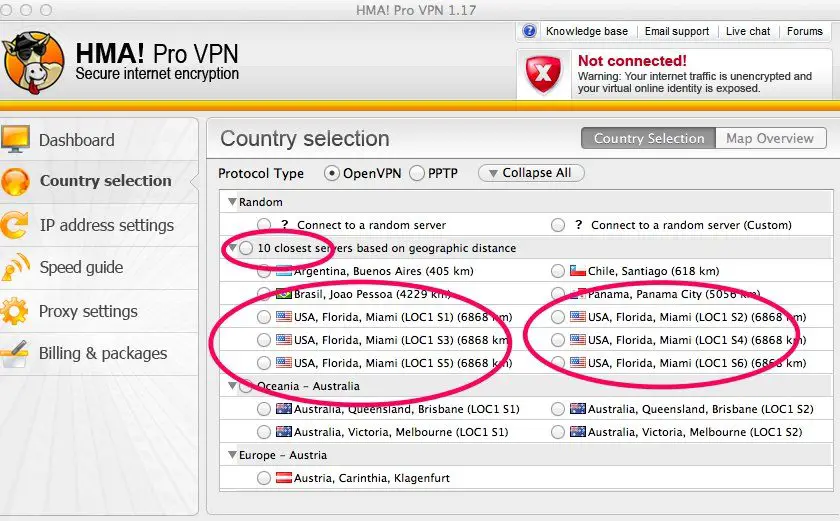The width and height of the screenshot is (840, 521).
Task: Select OpenVPN protocol type
Action: 332,173
